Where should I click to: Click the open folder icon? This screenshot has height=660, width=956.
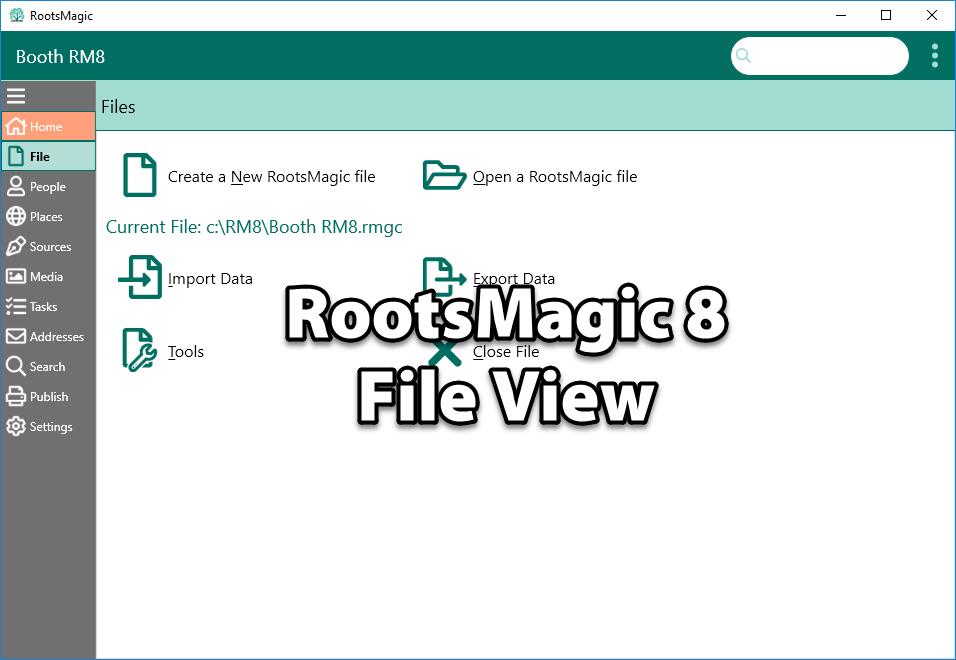444,175
